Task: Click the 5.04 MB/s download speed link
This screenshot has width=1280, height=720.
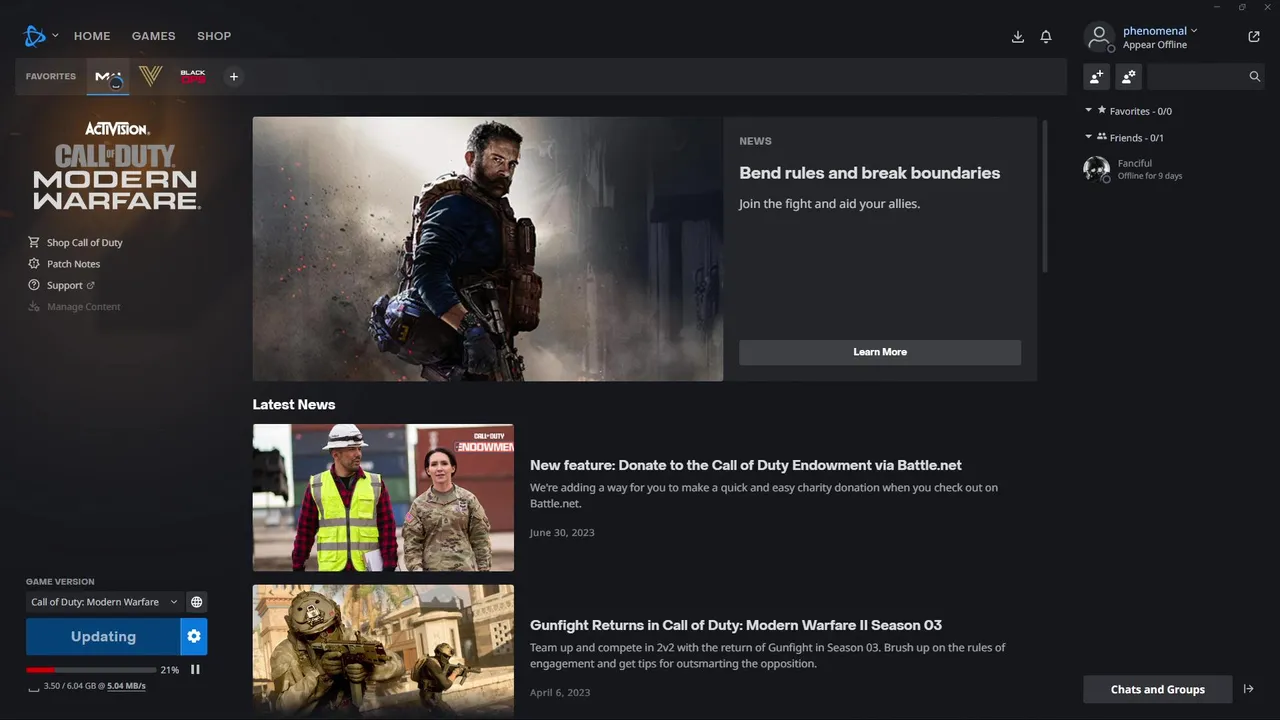Action: point(126,686)
